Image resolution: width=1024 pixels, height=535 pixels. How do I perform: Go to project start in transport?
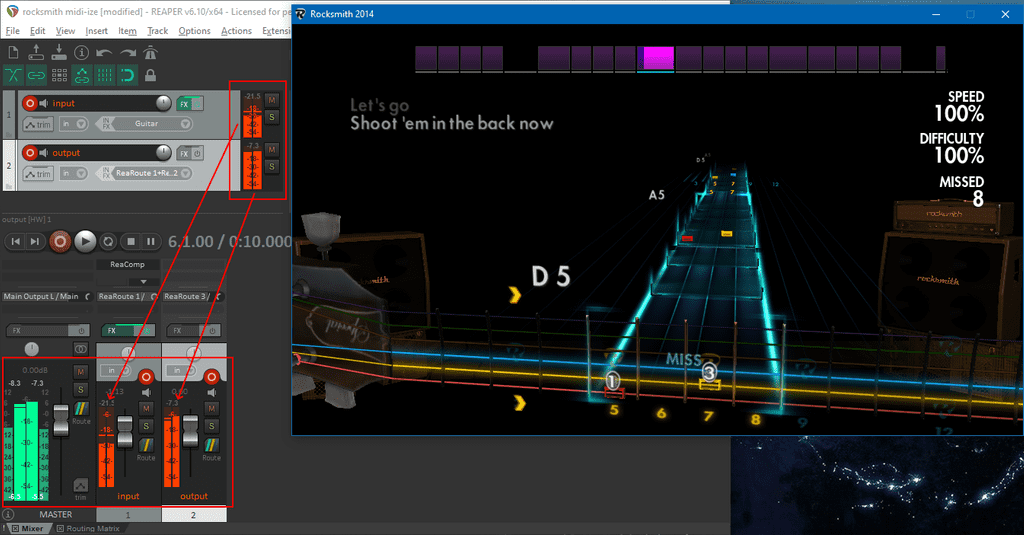[x=16, y=242]
